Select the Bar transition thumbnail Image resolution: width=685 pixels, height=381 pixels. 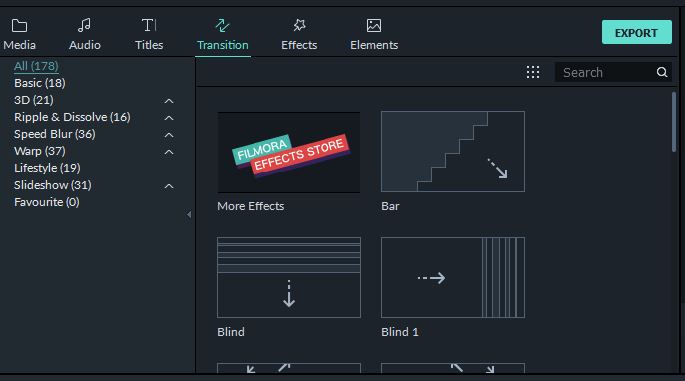coord(453,151)
